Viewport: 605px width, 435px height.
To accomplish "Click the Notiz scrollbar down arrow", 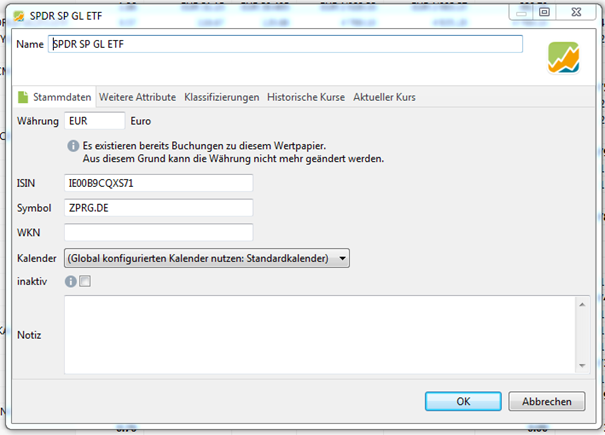I will pyautogui.click(x=582, y=365).
